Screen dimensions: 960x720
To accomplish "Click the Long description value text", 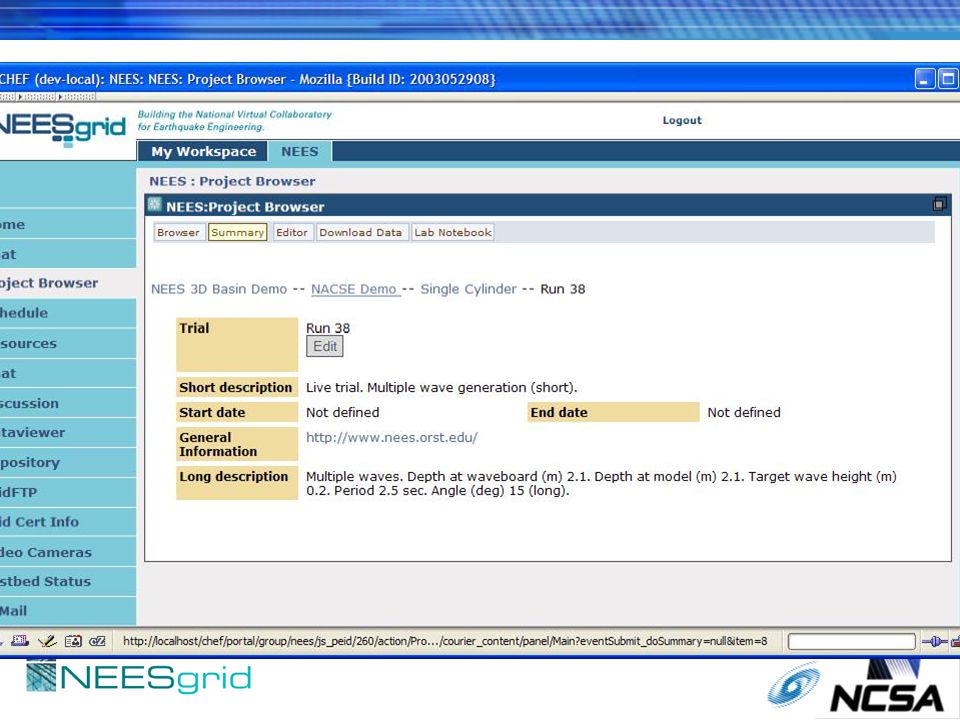I will [x=601, y=484].
